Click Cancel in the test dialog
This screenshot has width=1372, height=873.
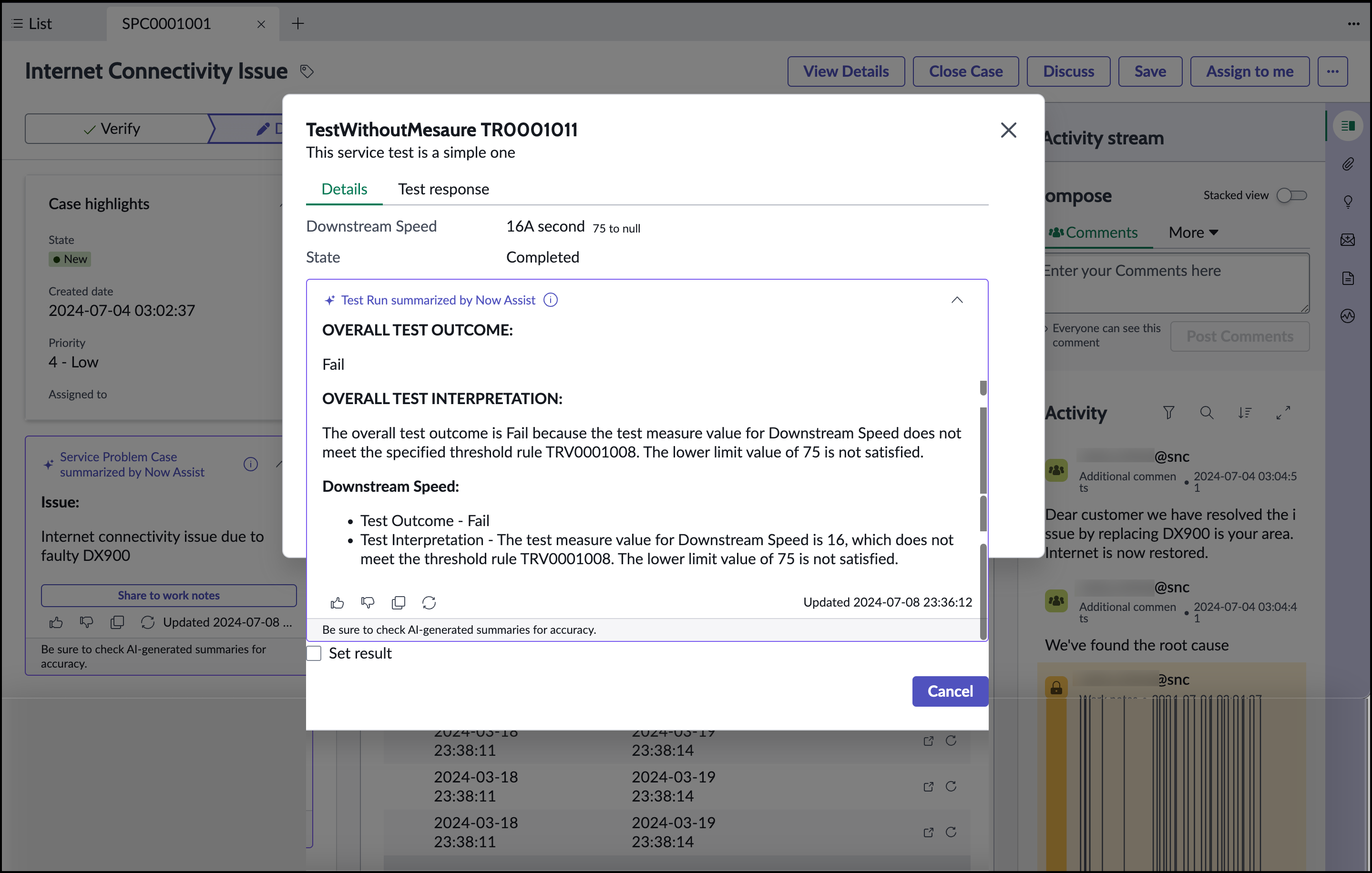tap(950, 691)
